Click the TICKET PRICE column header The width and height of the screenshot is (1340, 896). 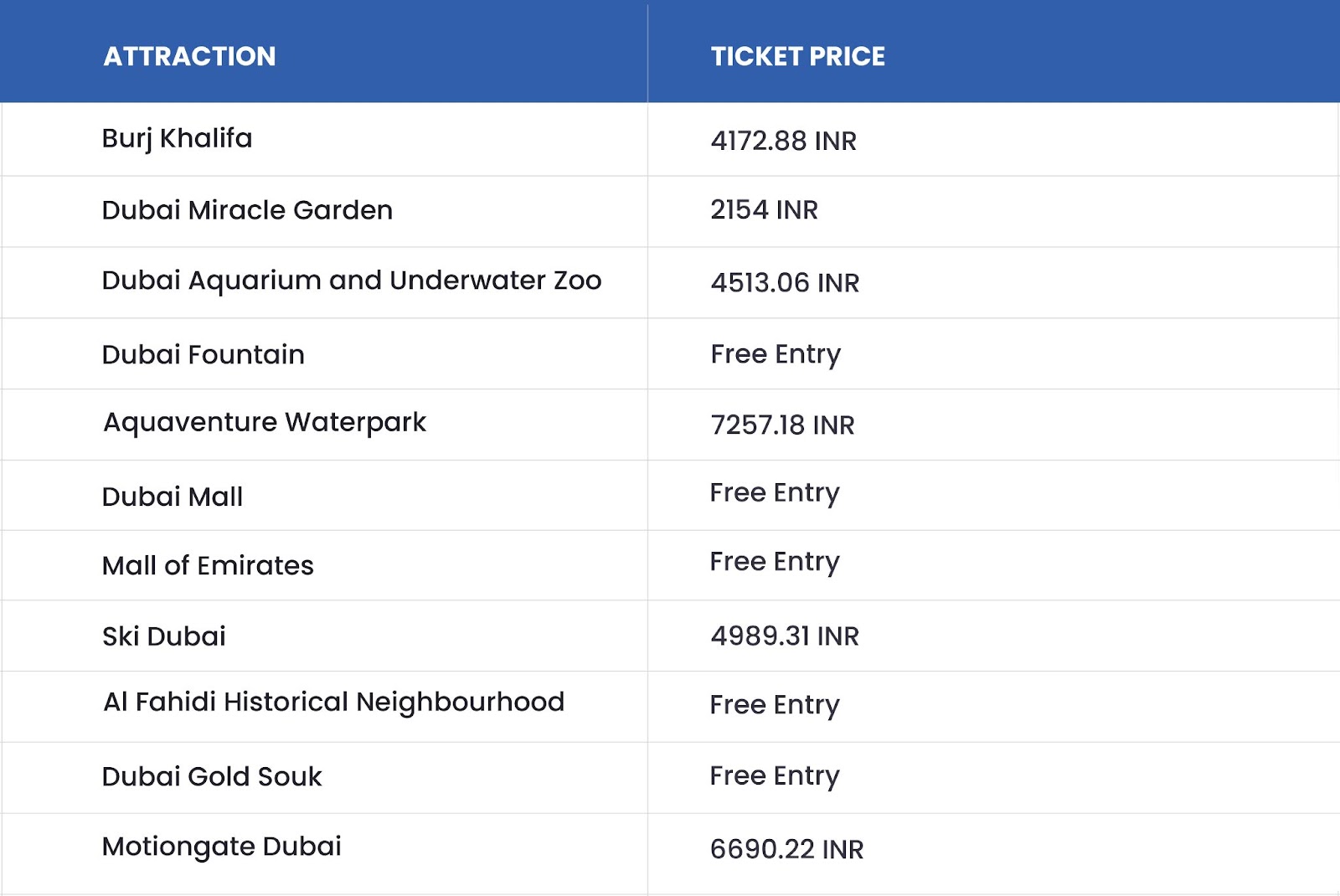(x=797, y=56)
